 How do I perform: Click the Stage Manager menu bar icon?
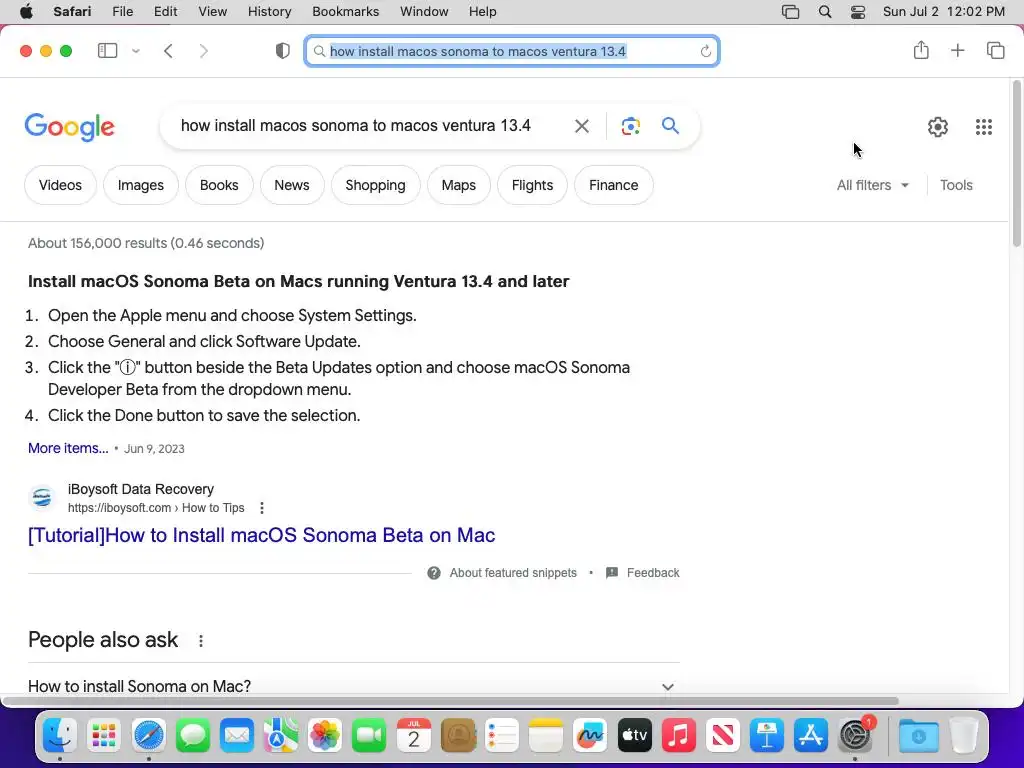tap(790, 12)
